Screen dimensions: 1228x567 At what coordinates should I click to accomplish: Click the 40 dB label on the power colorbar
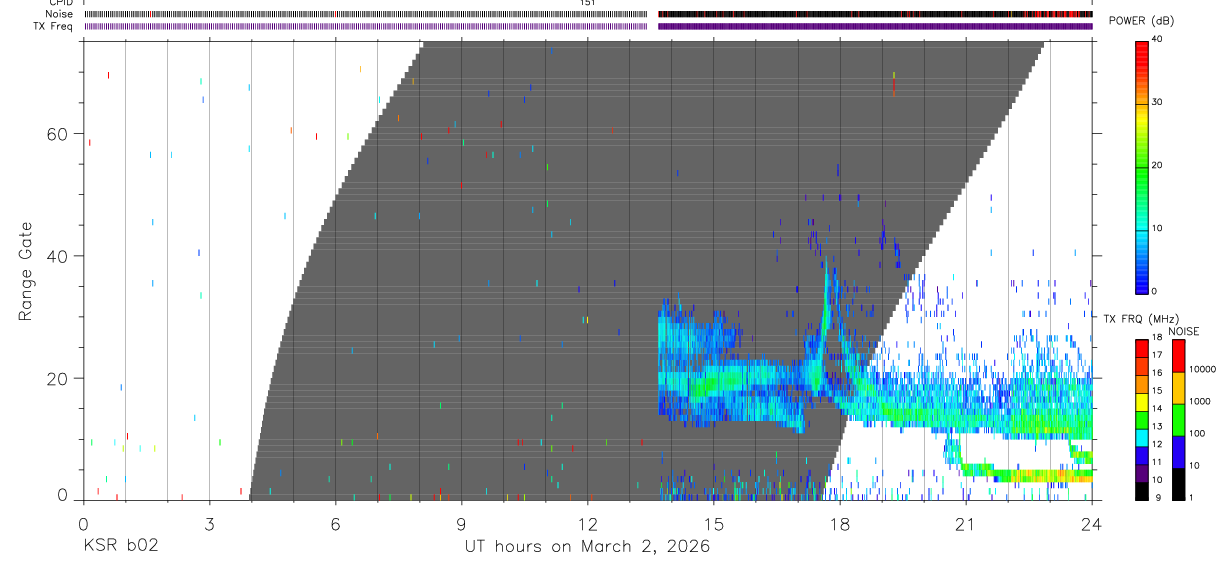point(1156,40)
